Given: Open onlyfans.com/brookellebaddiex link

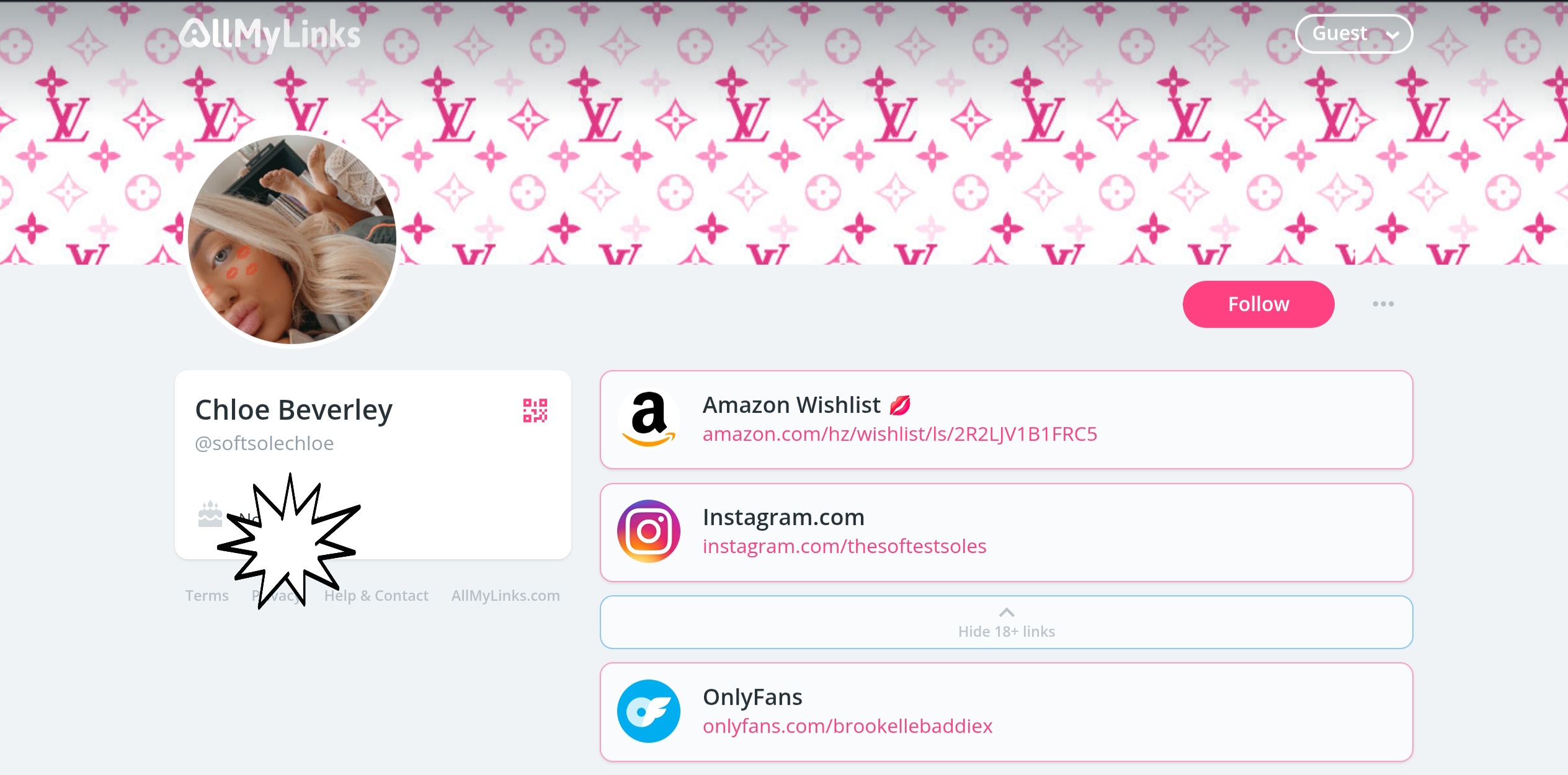Looking at the screenshot, I should (847, 726).
